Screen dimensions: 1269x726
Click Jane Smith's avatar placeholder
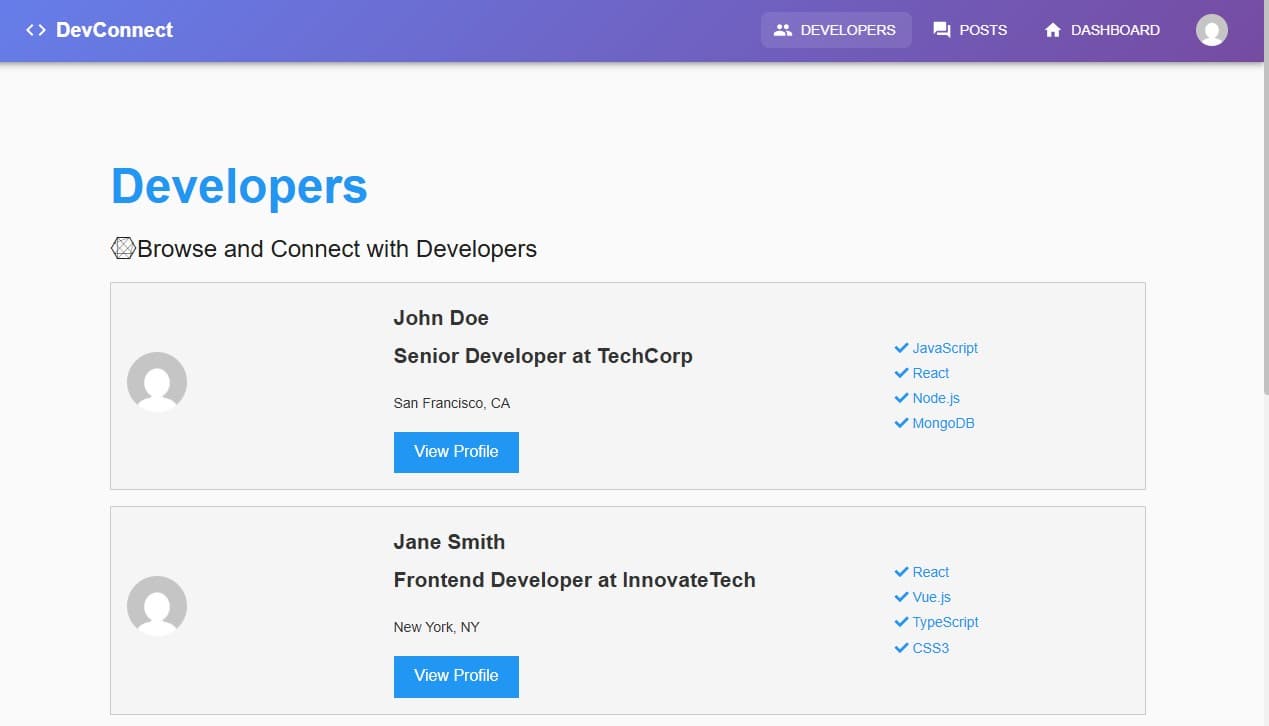coord(157,606)
